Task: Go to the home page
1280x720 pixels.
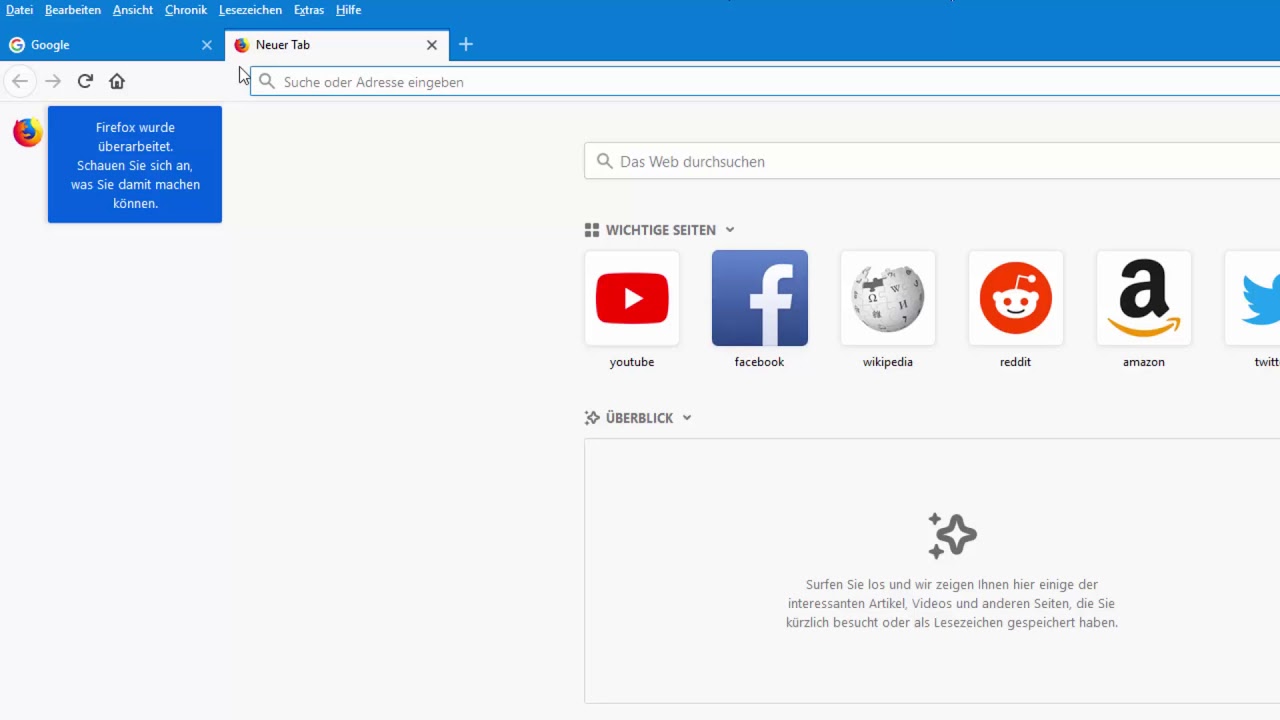Action: coord(117,81)
